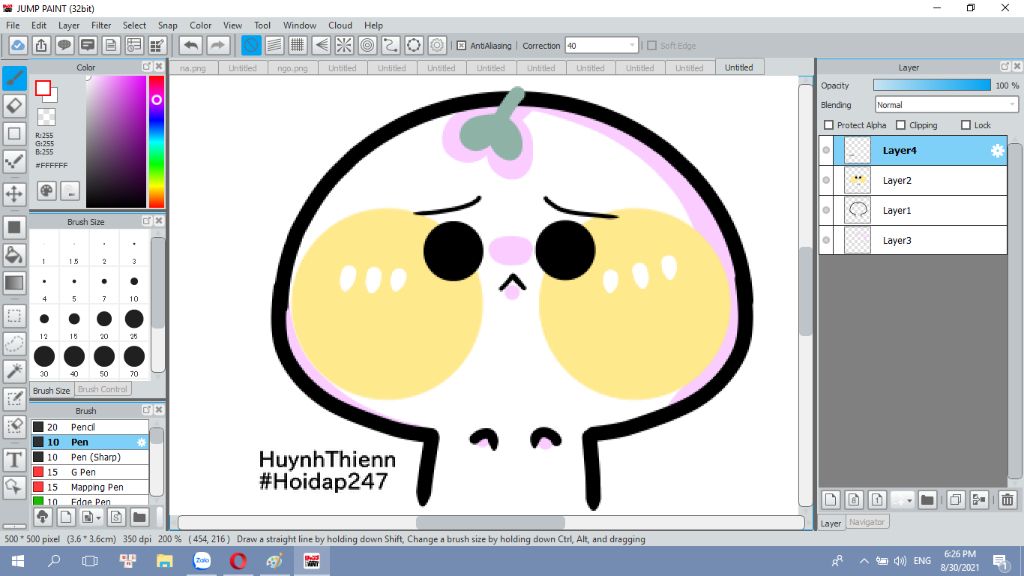Click the Undo arrow icon
1024x576 pixels.
pyautogui.click(x=191, y=45)
